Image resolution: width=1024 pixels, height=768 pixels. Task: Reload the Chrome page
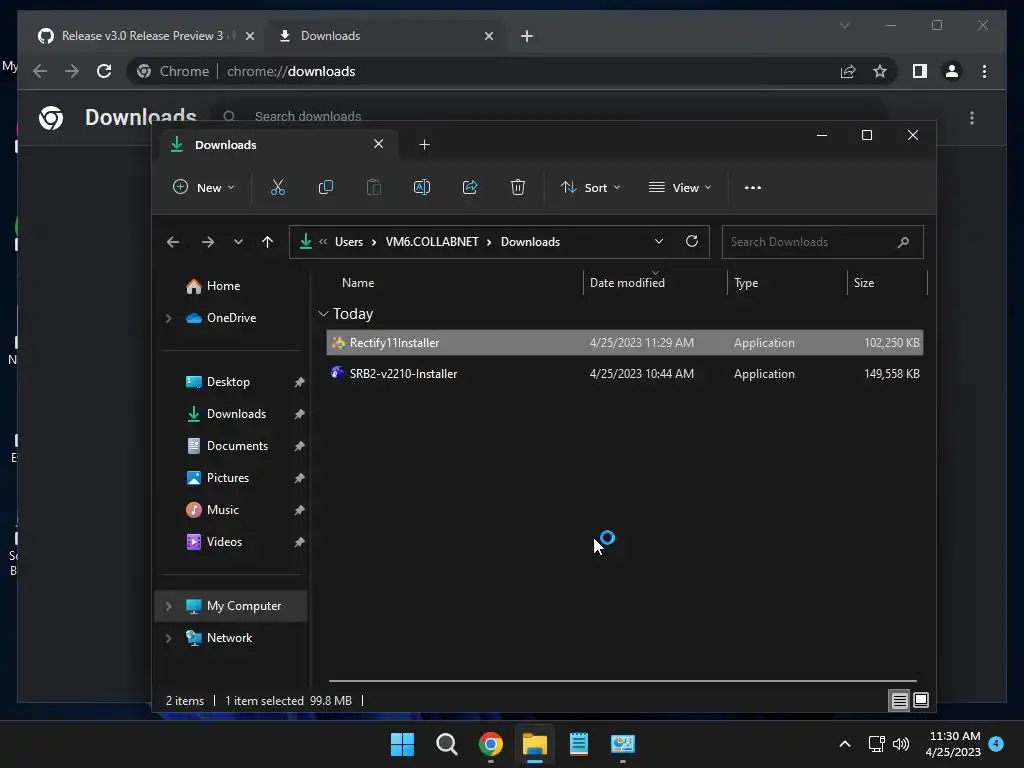click(x=104, y=71)
